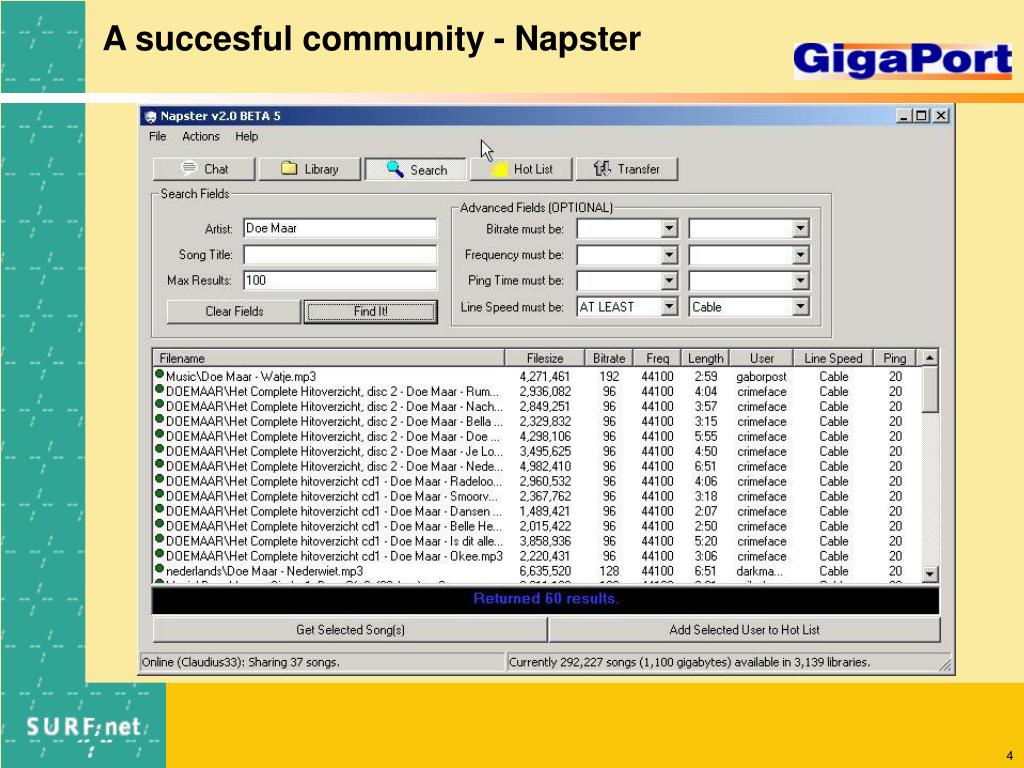Sort results by Filesize column header
This screenshot has height=768, width=1024.
coord(545,358)
